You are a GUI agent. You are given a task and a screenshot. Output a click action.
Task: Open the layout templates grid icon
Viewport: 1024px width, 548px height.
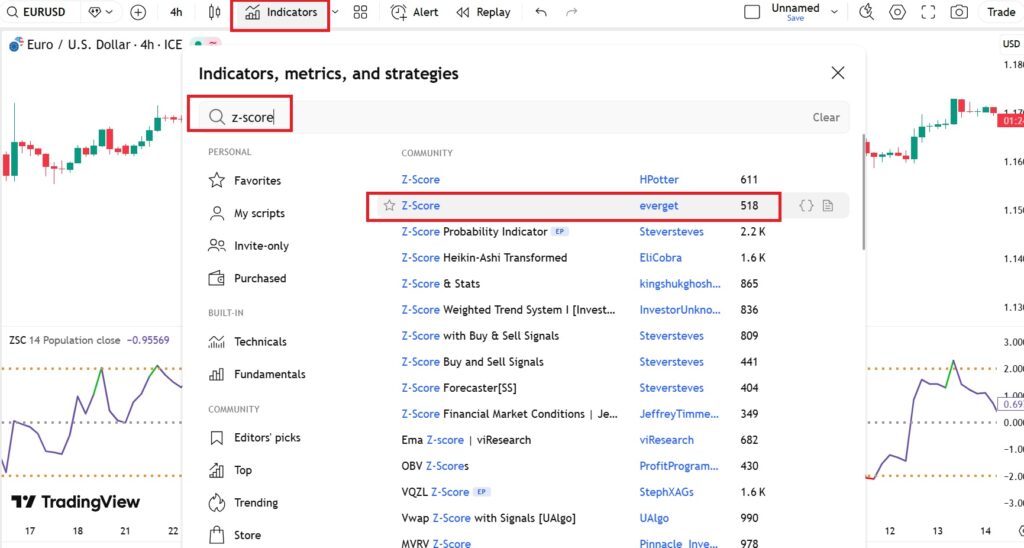pos(361,12)
